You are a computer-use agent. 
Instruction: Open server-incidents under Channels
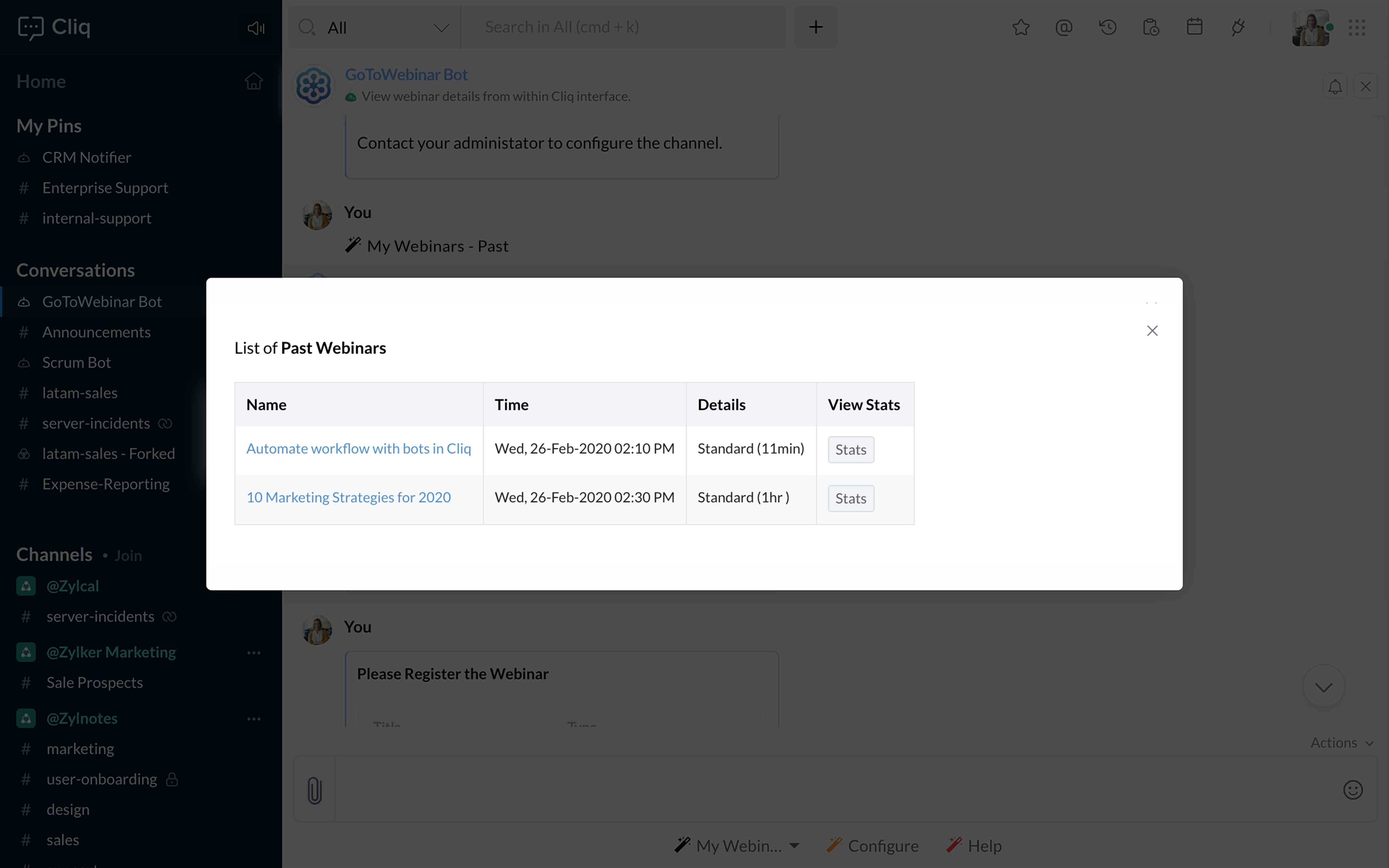pyautogui.click(x=100, y=617)
